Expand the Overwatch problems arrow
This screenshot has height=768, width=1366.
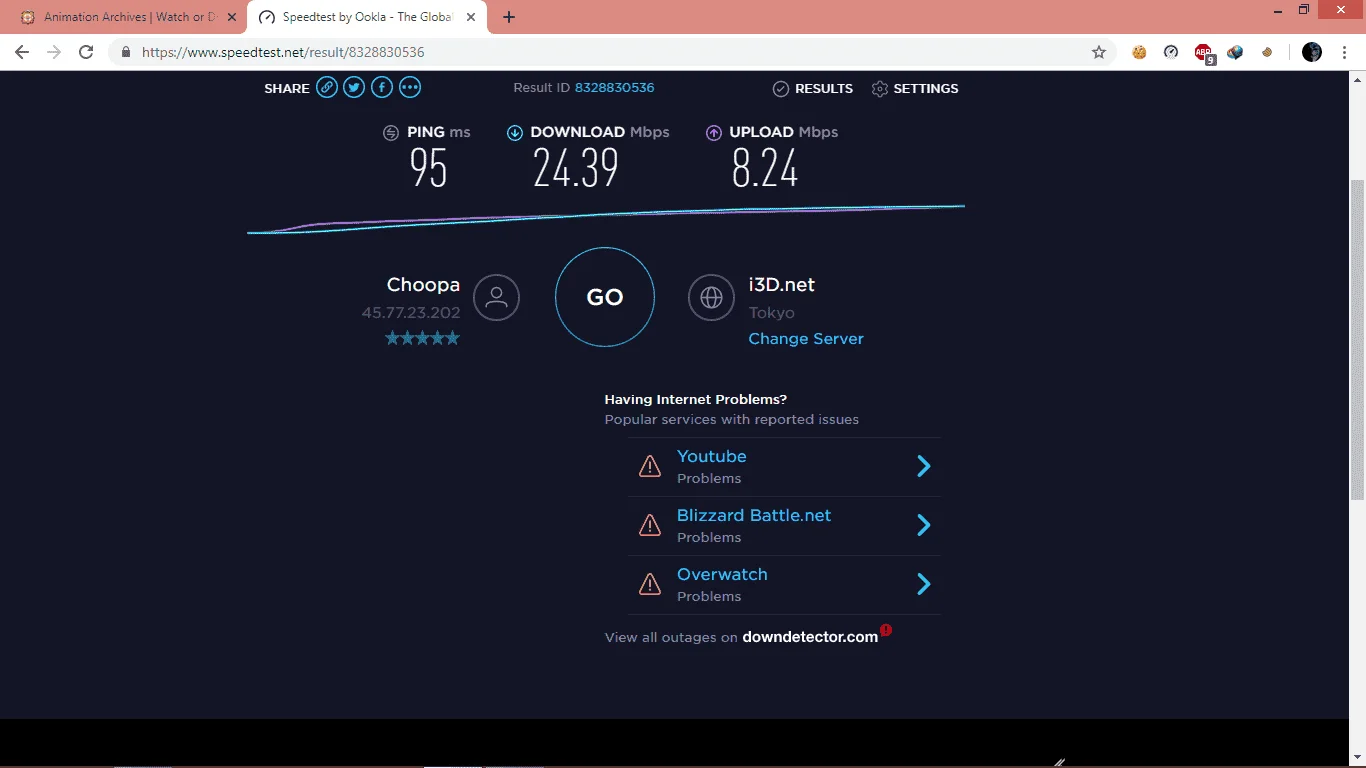coord(924,584)
